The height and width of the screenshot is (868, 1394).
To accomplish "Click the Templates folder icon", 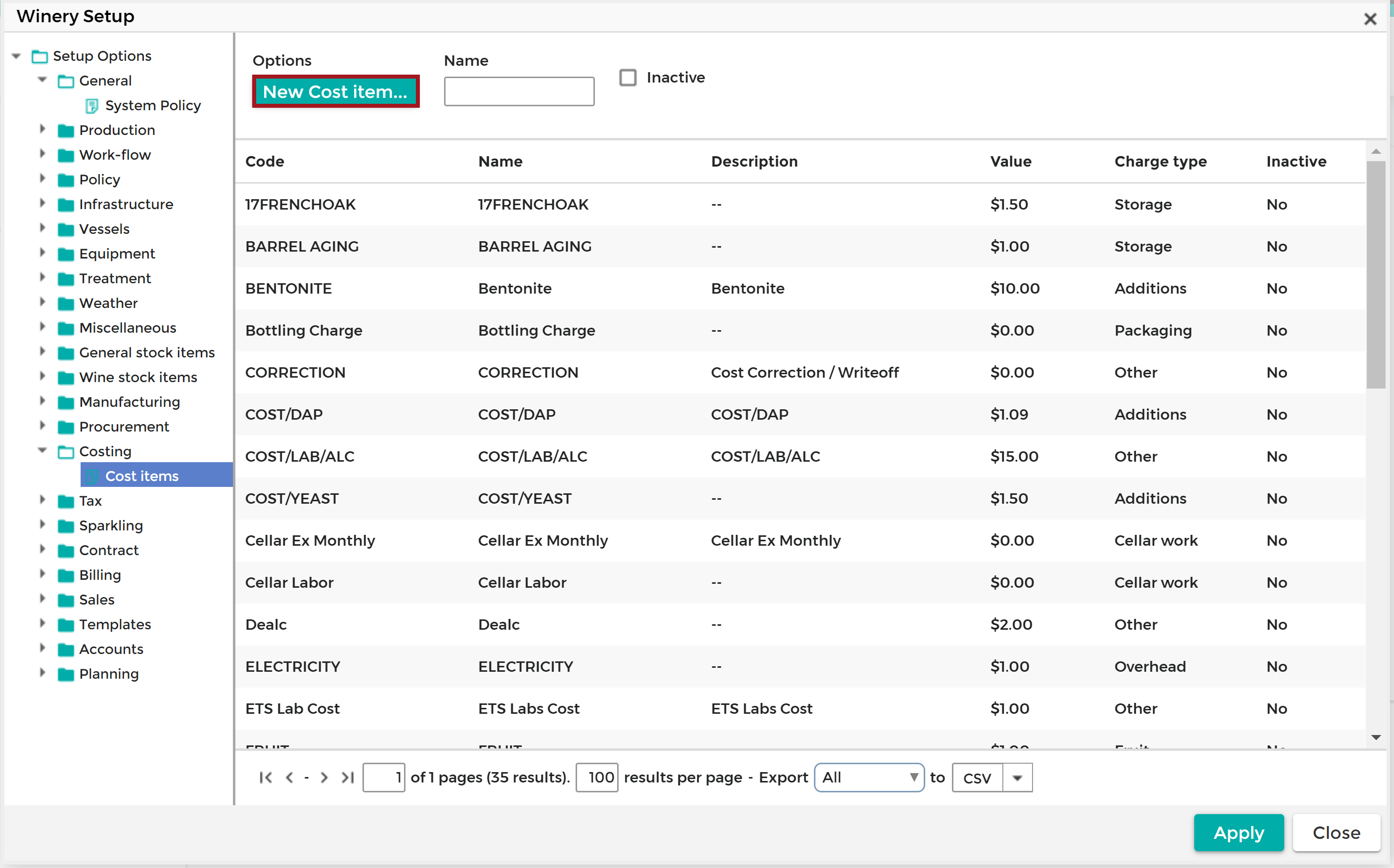I will coord(66,625).
